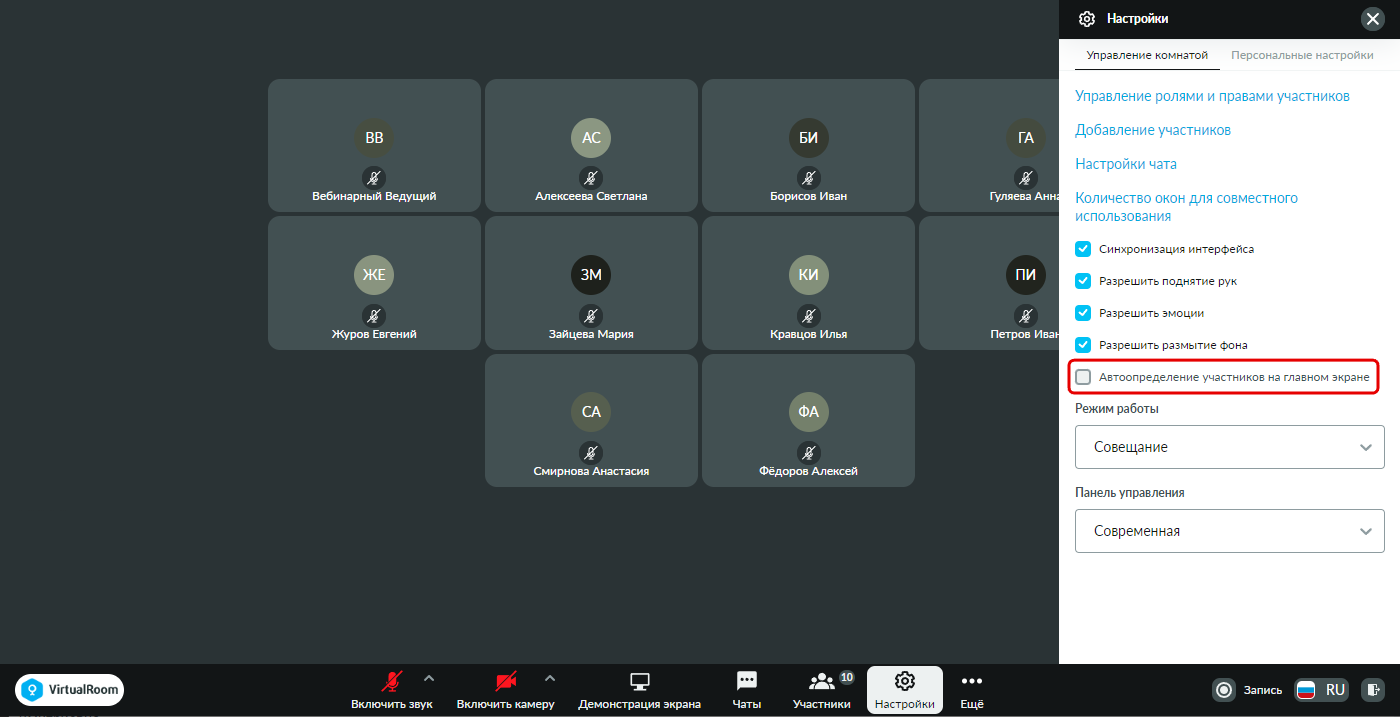Open Панель управления dropdown showing Современная
Image resolution: width=1400 pixels, height=717 pixels.
[x=1230, y=531]
